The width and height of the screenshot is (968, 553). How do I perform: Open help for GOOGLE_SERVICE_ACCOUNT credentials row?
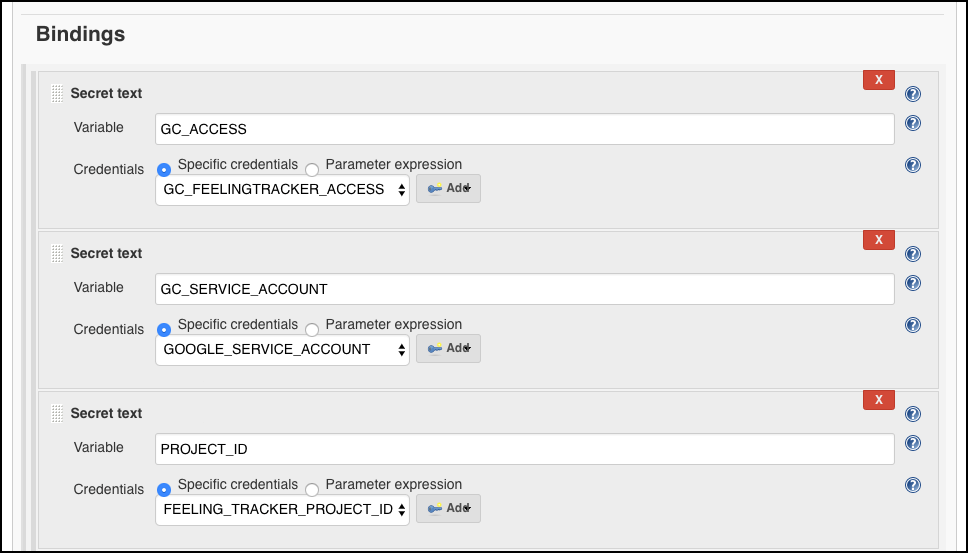pyautogui.click(x=912, y=325)
